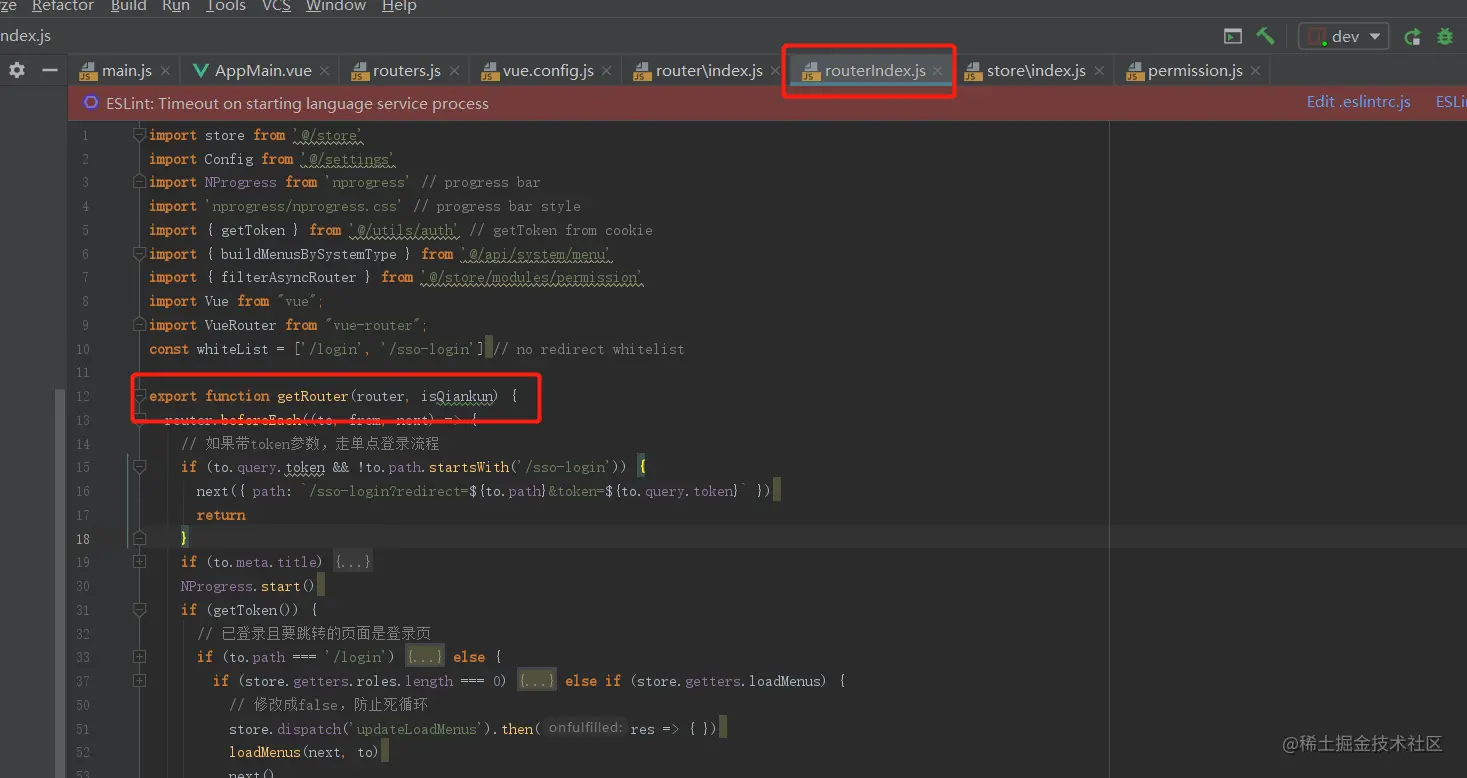This screenshot has width=1467, height=778.
Task: Close the vue.config.js tab
Action: 607,71
